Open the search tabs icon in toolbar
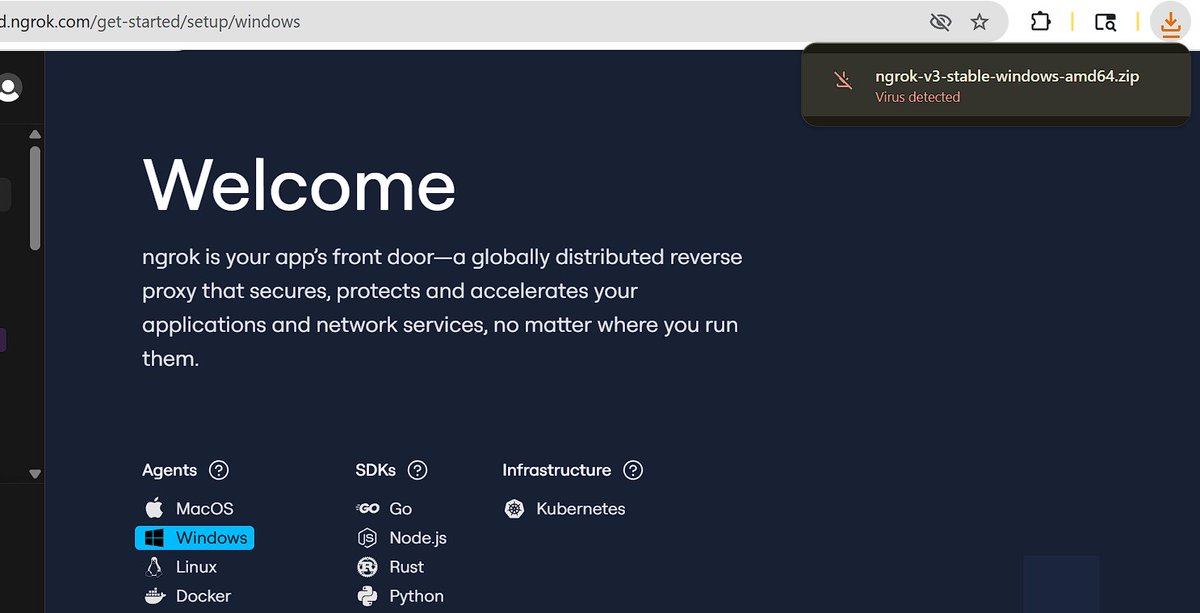The height and width of the screenshot is (613, 1200). (x=1105, y=21)
